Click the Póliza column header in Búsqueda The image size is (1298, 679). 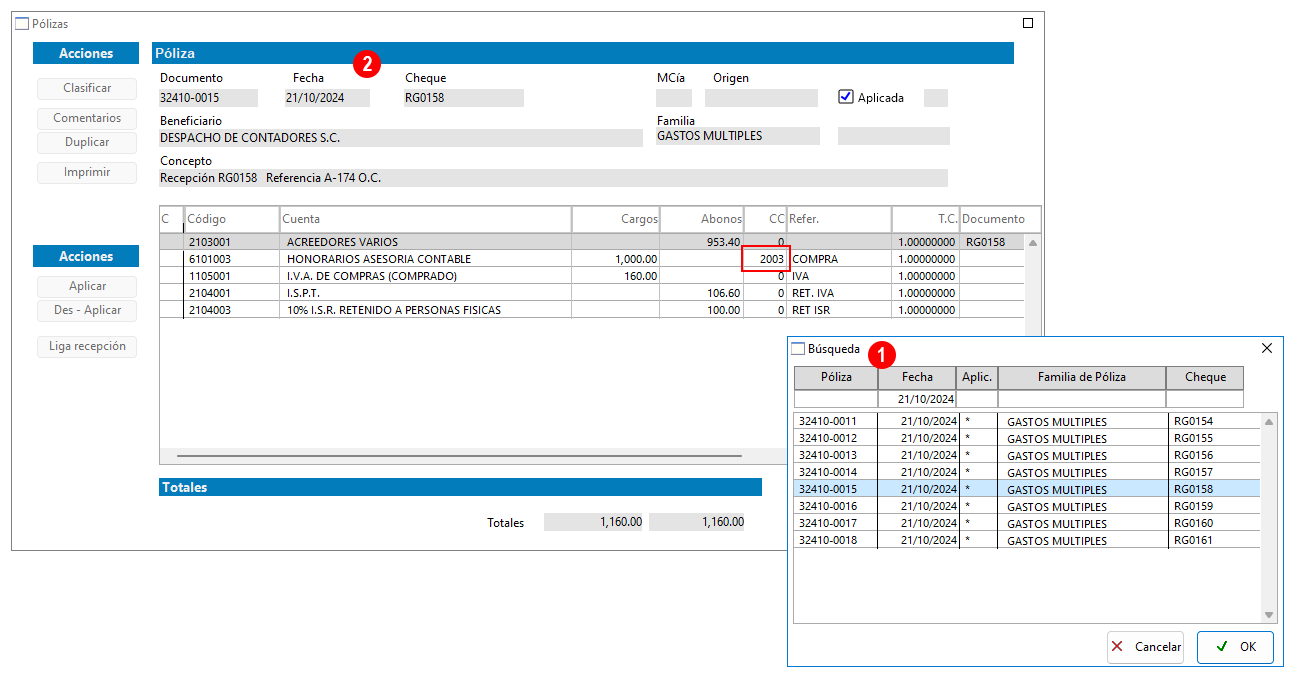836,377
